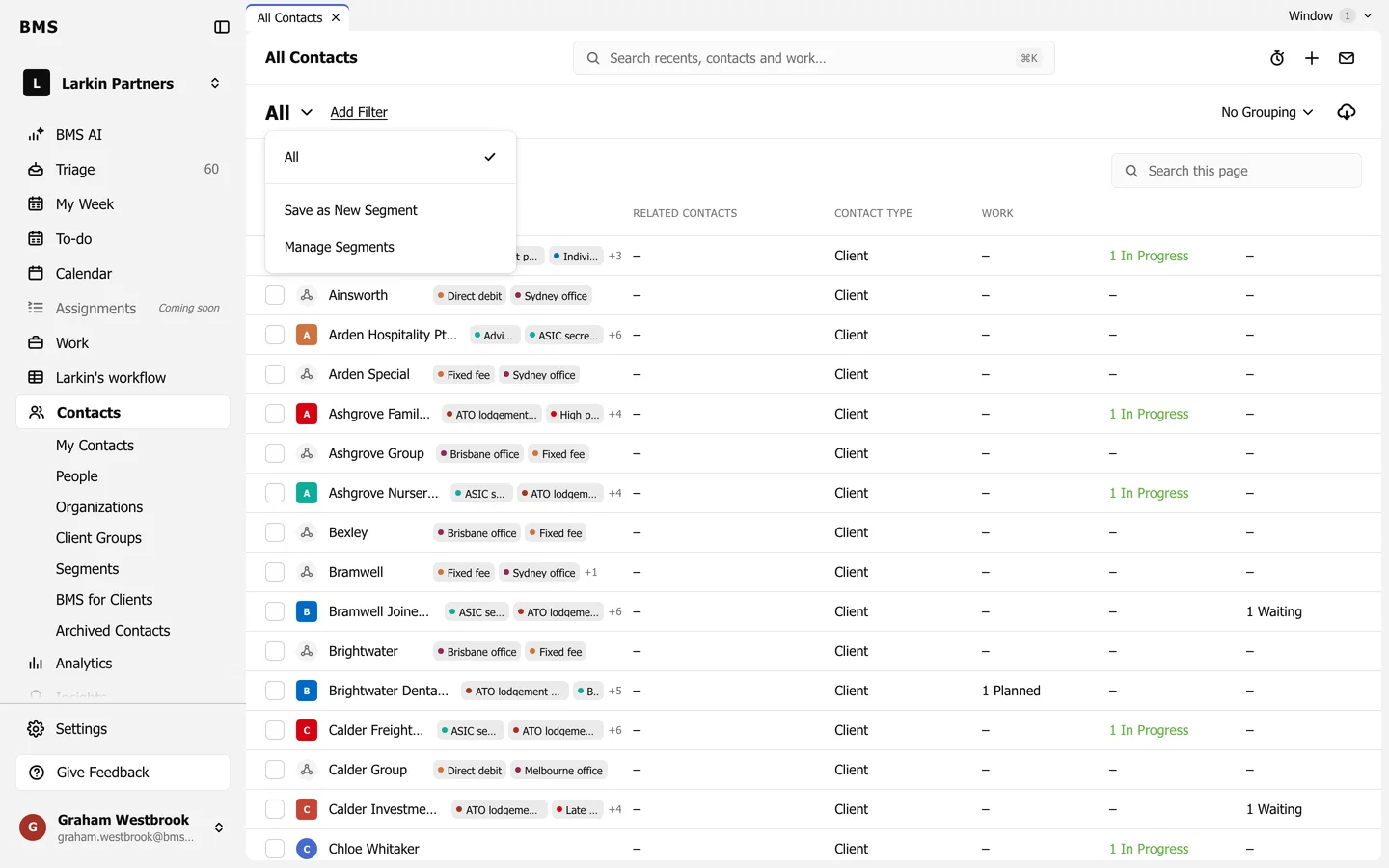Expand +5 tags on Brightwater Dental
This screenshot has width=1389, height=868.
[x=615, y=692]
